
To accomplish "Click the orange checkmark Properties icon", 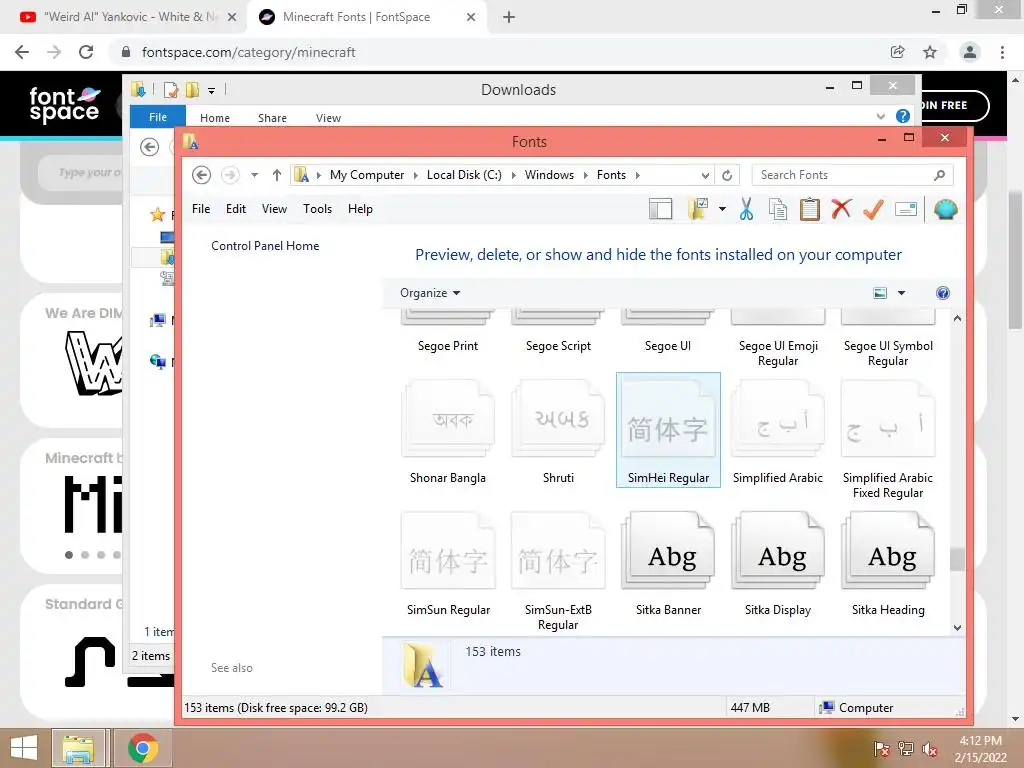I will tap(873, 209).
